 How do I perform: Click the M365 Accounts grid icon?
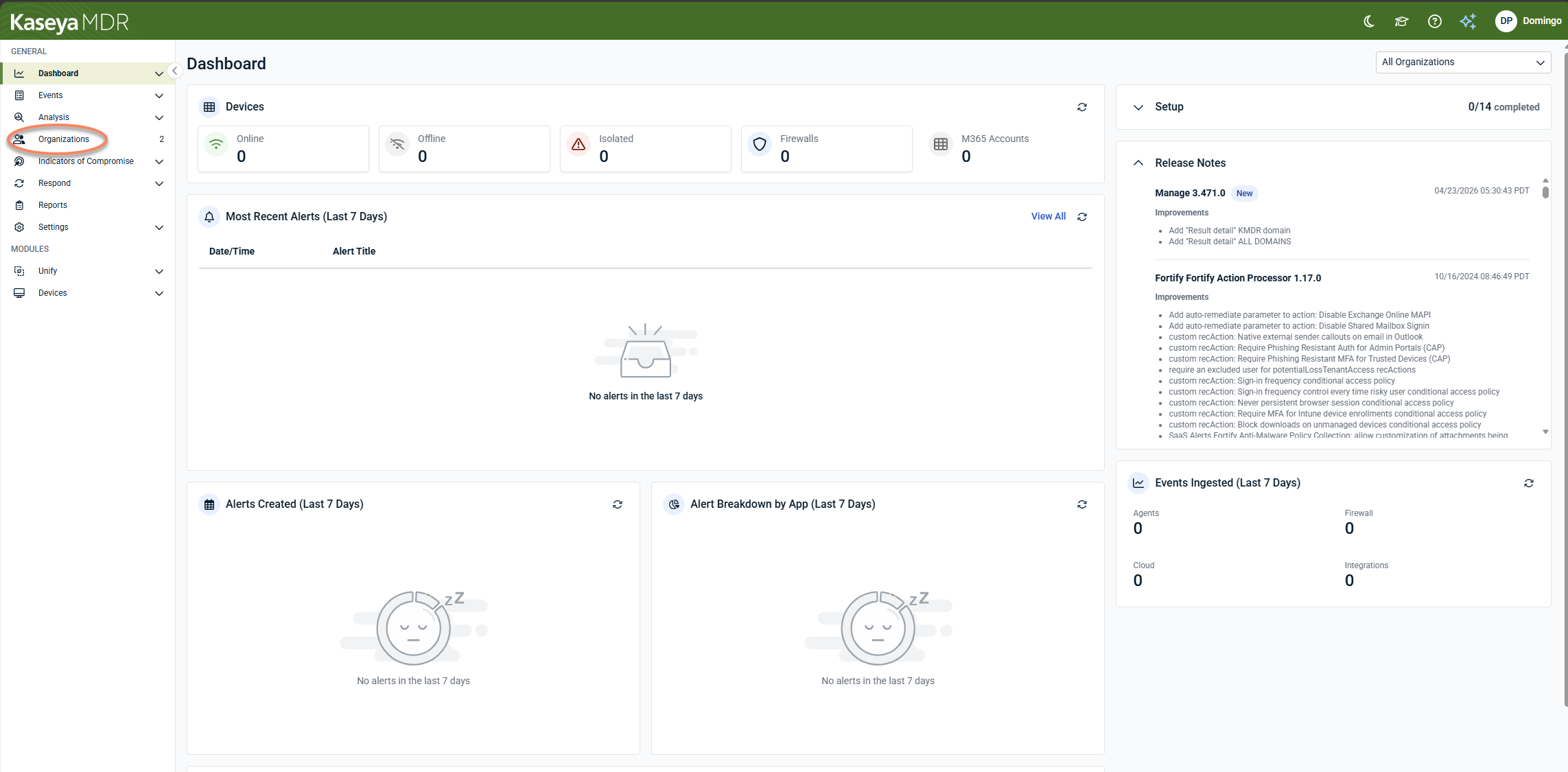[x=941, y=144]
